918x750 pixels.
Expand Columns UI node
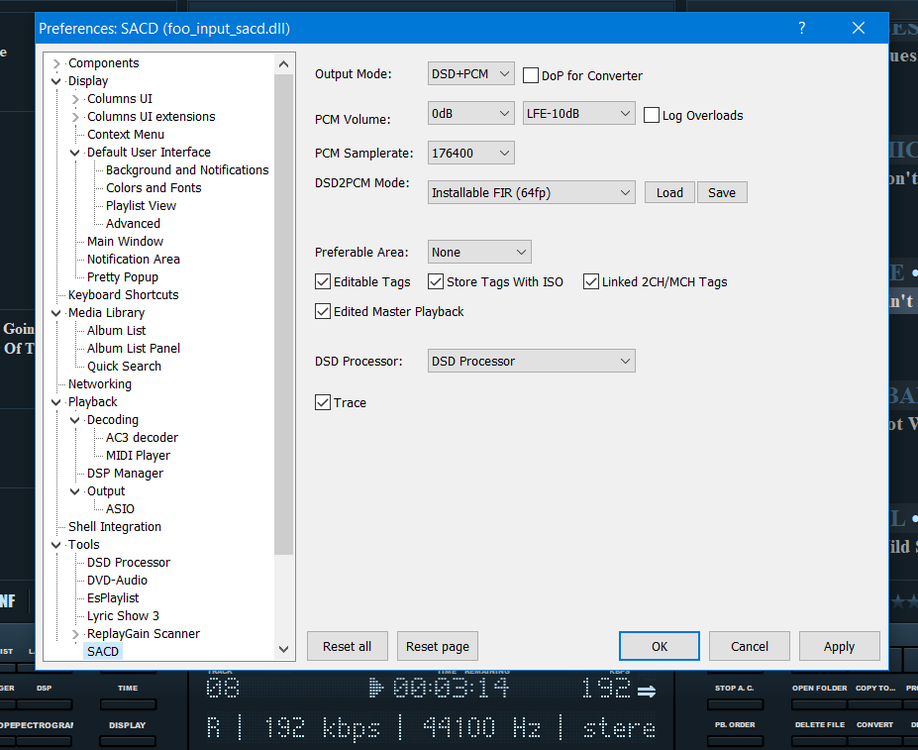coord(75,99)
